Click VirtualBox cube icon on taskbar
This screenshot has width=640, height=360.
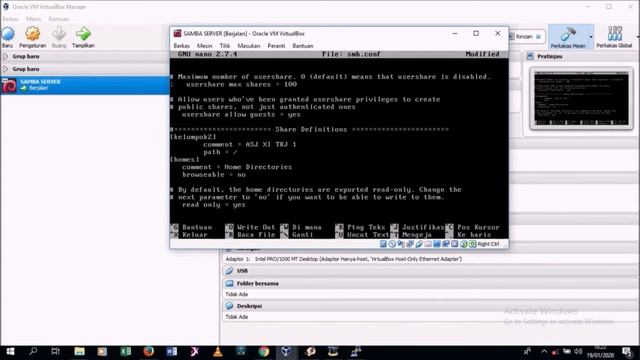pyautogui.click(x=286, y=351)
